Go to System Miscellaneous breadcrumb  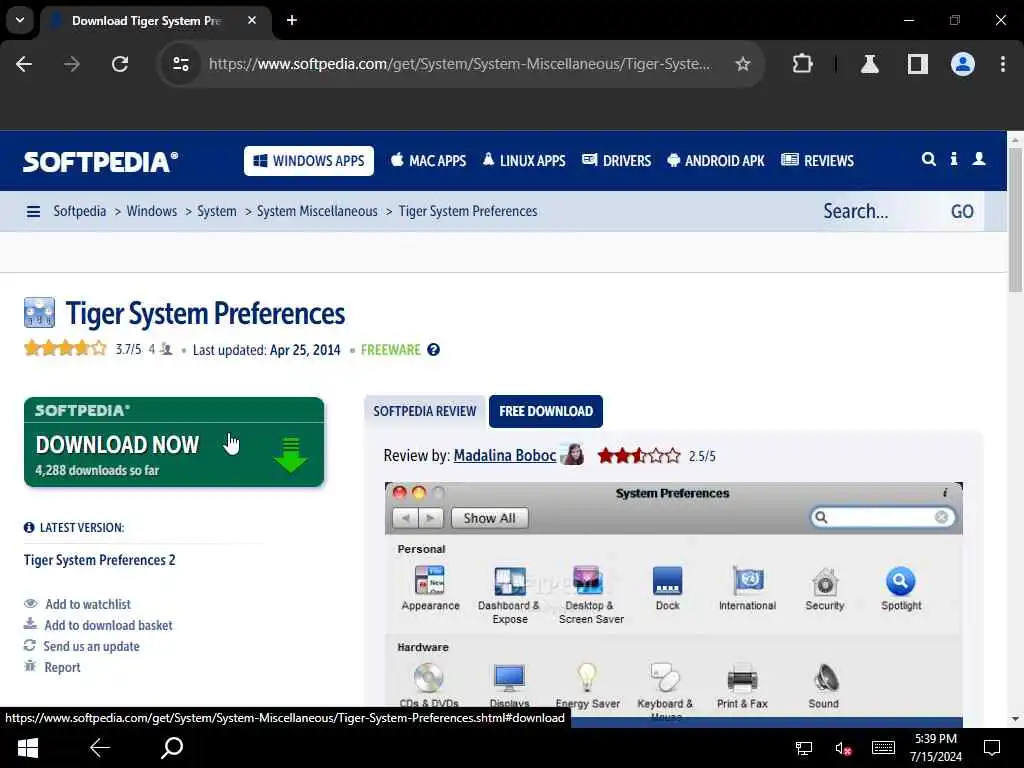tap(317, 211)
